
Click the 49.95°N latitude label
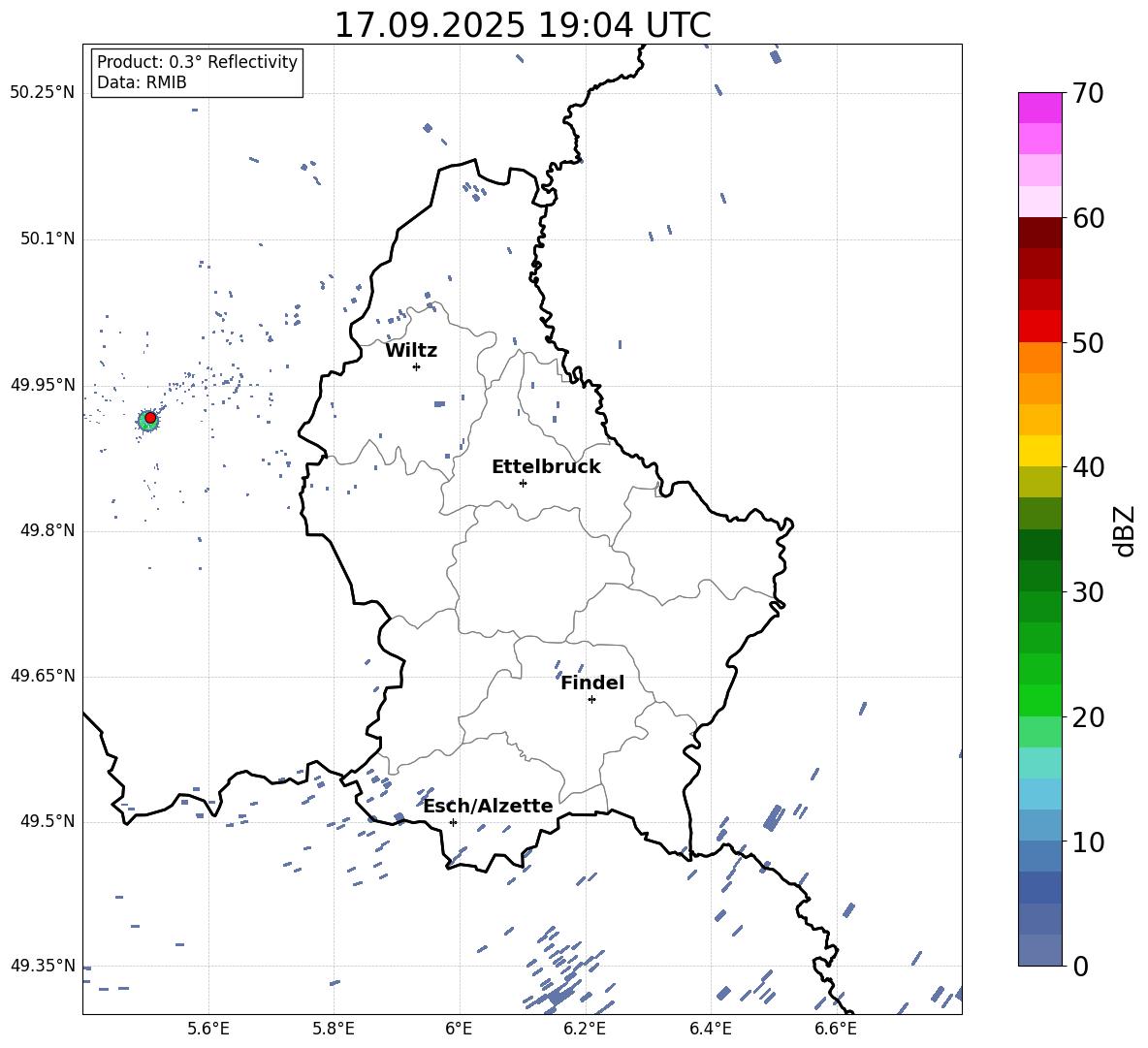[x=42, y=384]
